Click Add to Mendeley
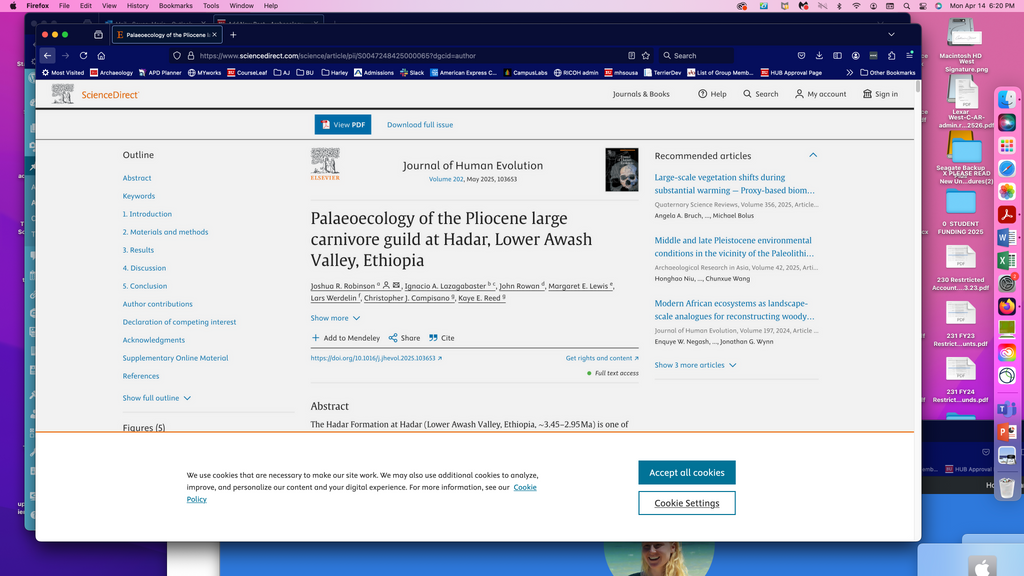Viewport: 1024px width, 576px height. pyautogui.click(x=345, y=338)
